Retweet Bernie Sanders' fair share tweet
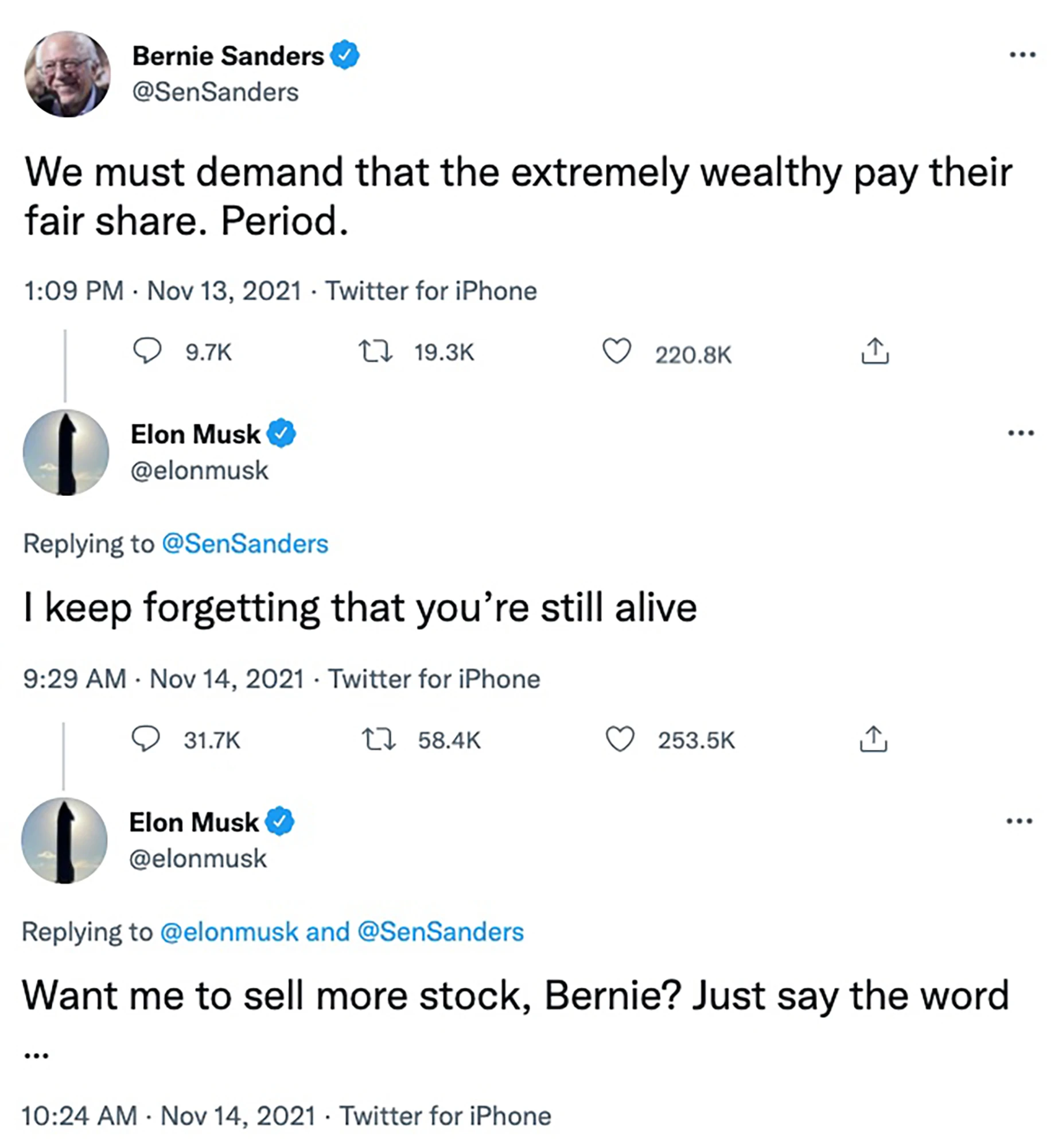Viewport: 1058px width, 1148px height. tap(375, 351)
